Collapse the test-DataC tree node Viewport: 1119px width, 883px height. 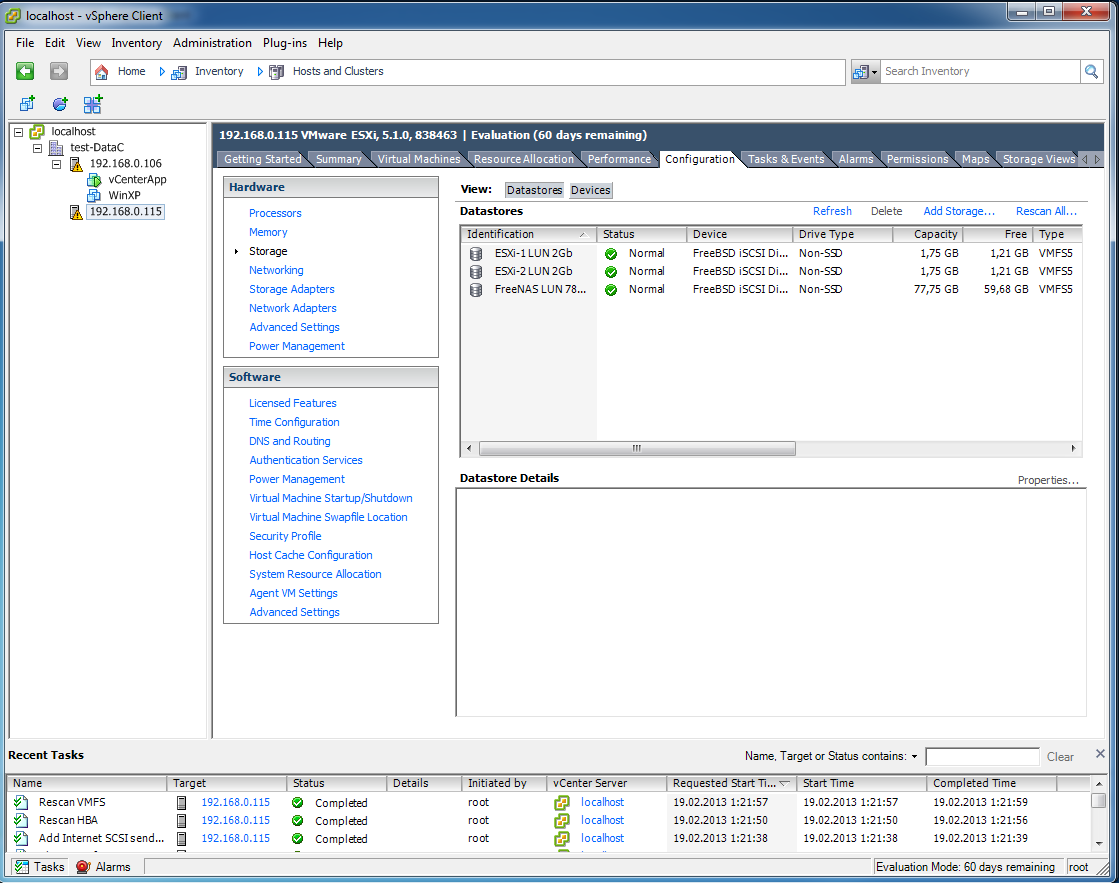[x=37, y=148]
